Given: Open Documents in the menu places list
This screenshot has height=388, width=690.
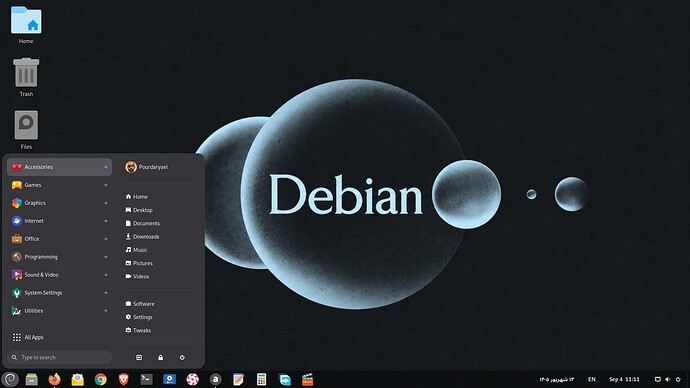Looking at the screenshot, I should (x=143, y=223).
